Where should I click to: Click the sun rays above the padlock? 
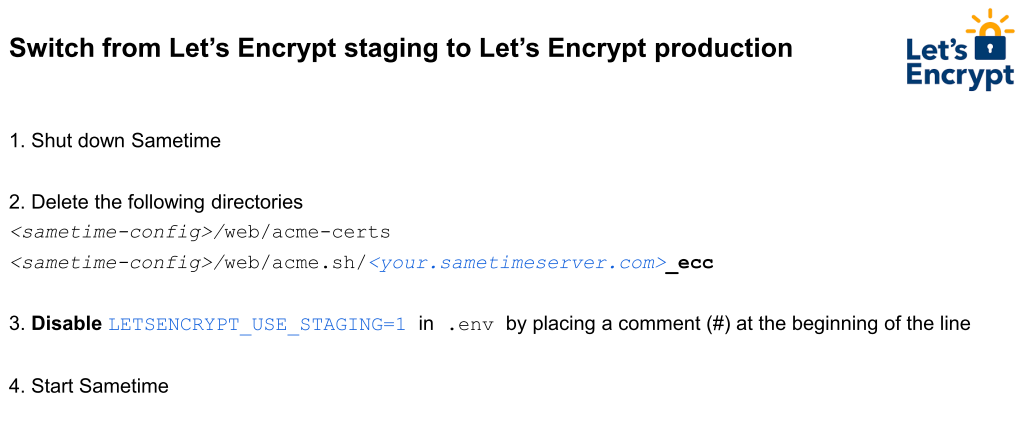point(990,20)
